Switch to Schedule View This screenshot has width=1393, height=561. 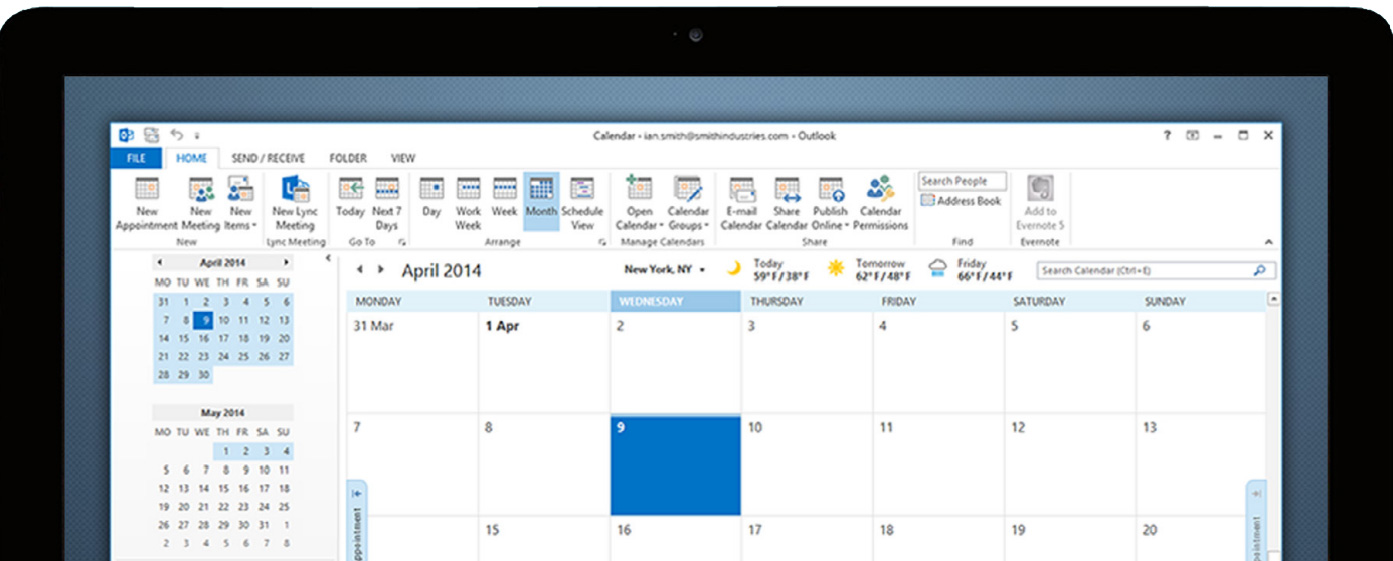pyautogui.click(x=582, y=204)
